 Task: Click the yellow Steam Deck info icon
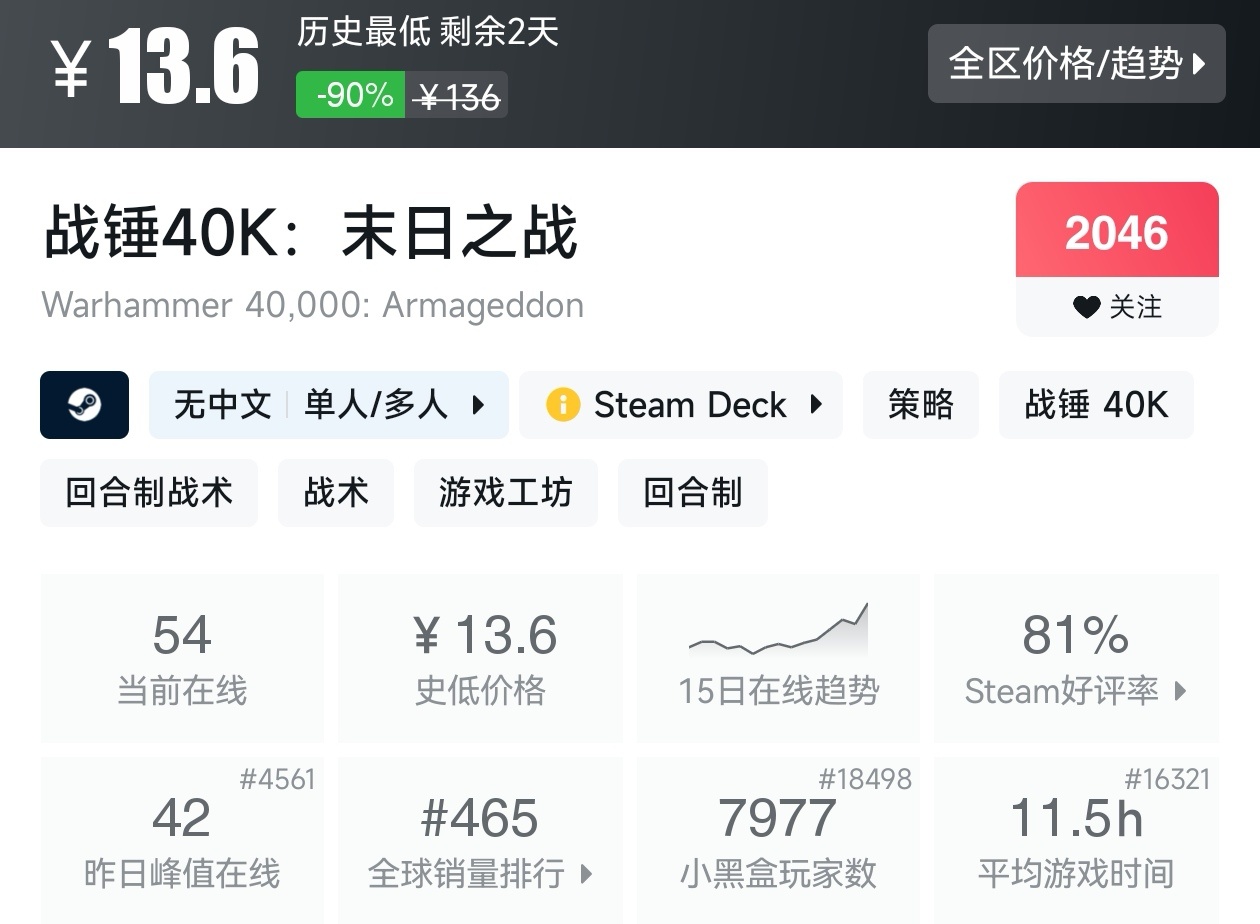(x=563, y=405)
